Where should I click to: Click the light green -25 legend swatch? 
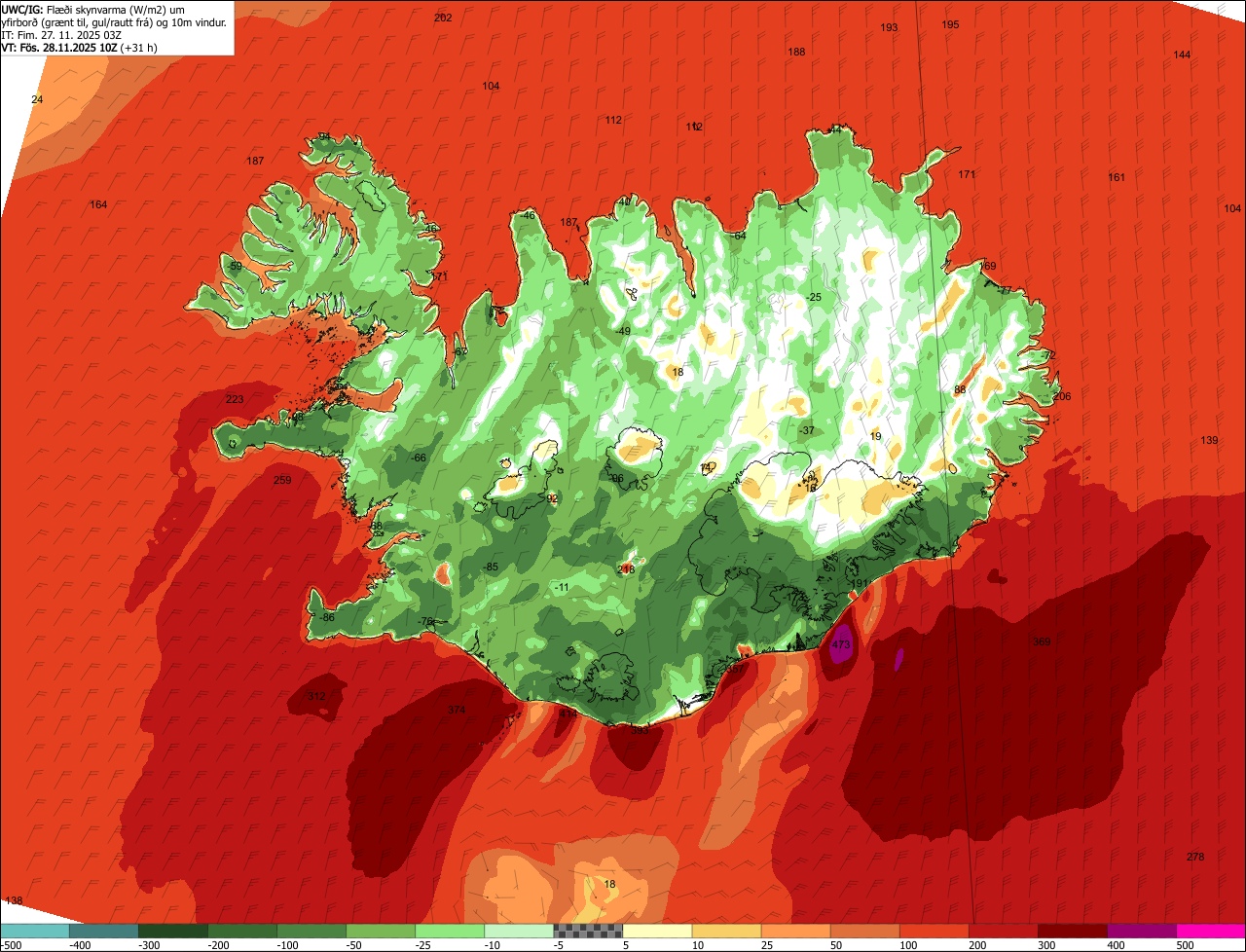[x=449, y=931]
